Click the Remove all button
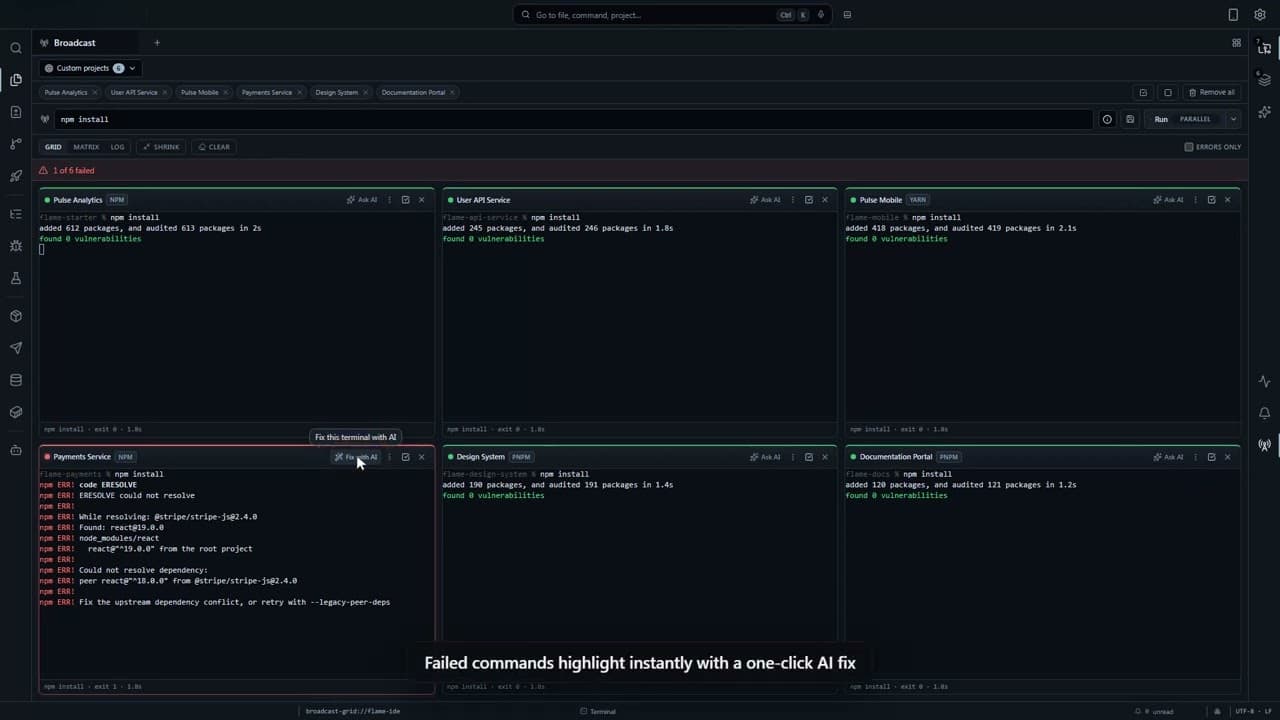Image resolution: width=1280 pixels, height=720 pixels. pyautogui.click(x=1211, y=92)
